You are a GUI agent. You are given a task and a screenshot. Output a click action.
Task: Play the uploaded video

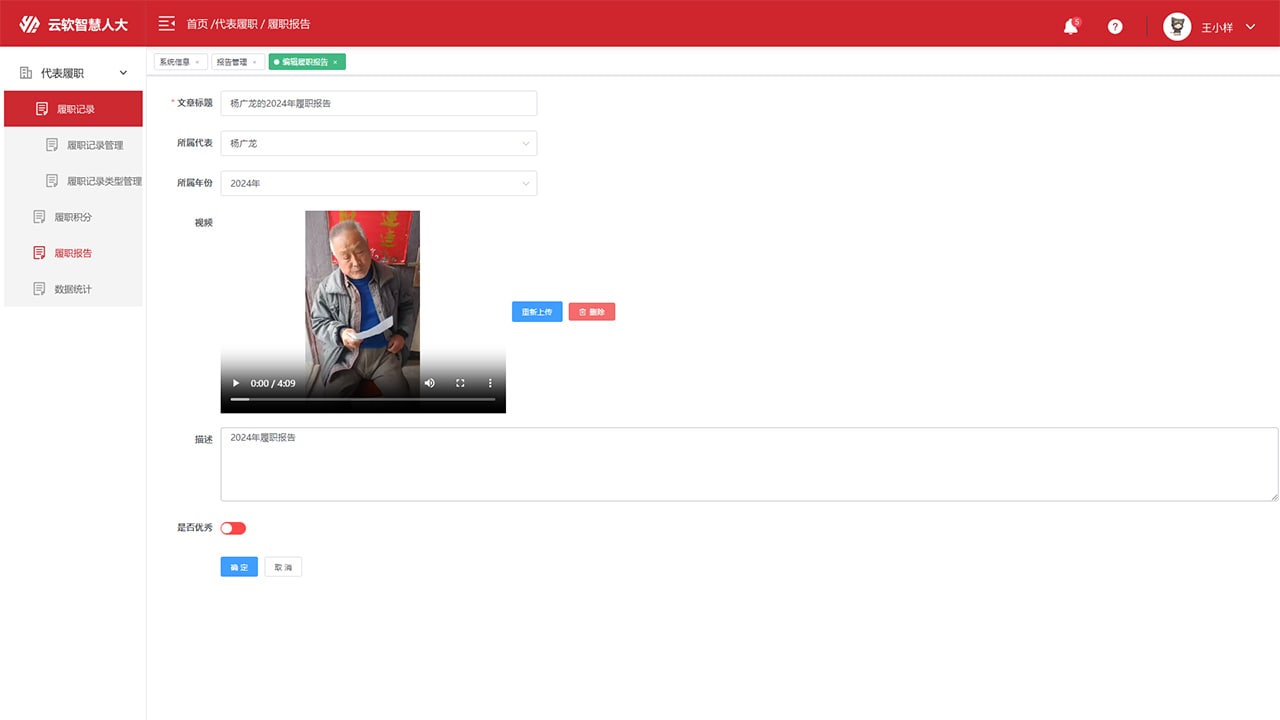[236, 383]
